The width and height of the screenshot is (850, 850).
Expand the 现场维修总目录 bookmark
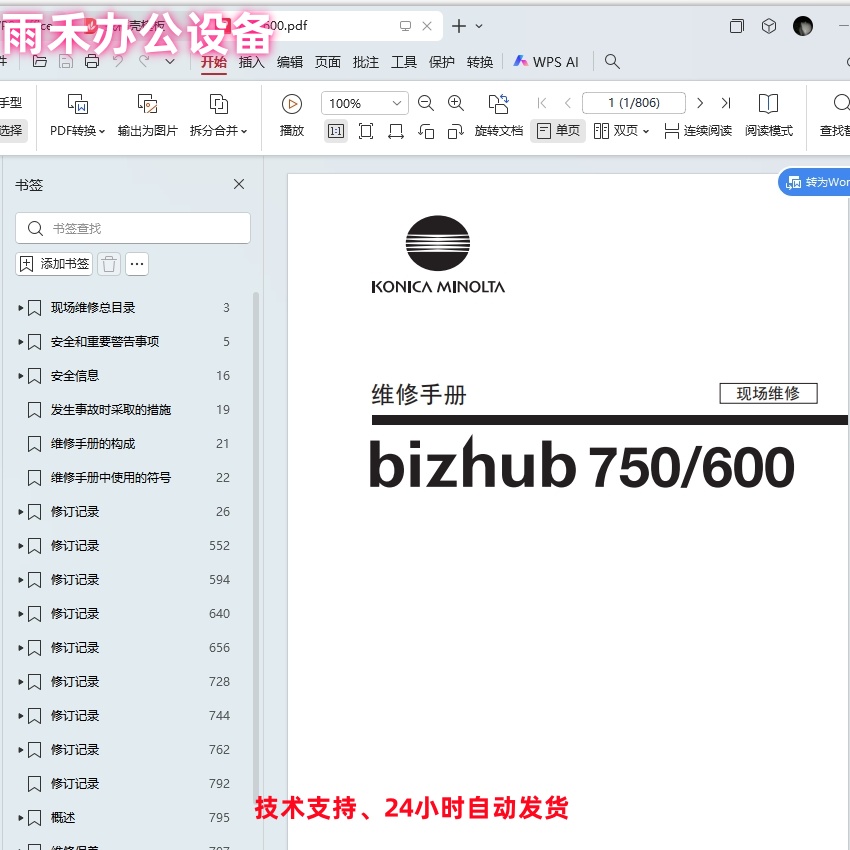20,308
